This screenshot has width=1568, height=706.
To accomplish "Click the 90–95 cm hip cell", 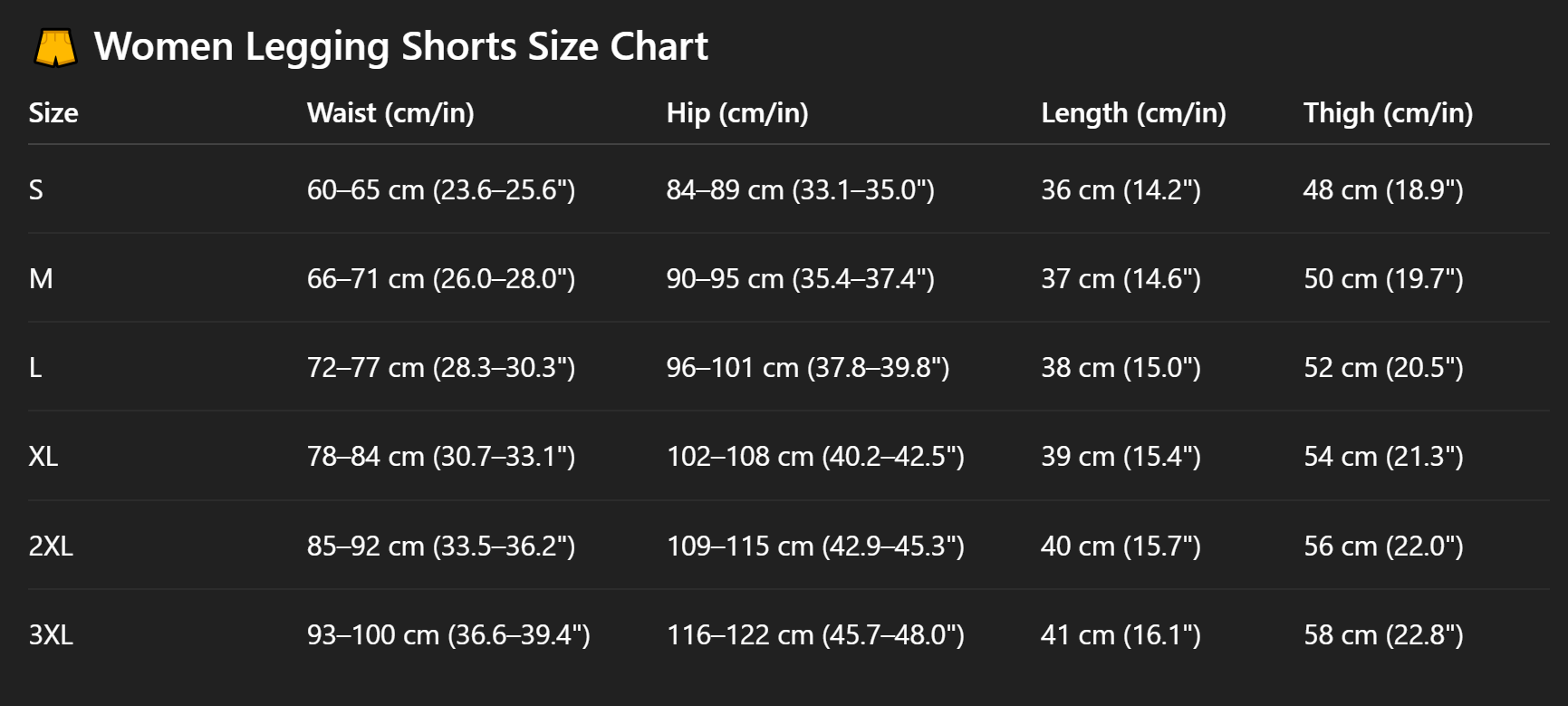I will 801,278.
